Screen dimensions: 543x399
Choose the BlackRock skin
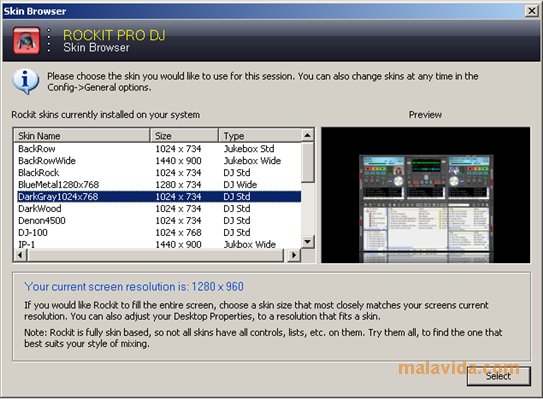[159, 172]
